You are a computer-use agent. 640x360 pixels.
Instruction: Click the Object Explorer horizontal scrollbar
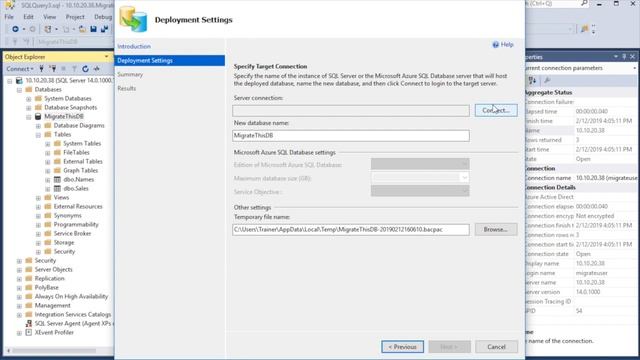[54, 351]
